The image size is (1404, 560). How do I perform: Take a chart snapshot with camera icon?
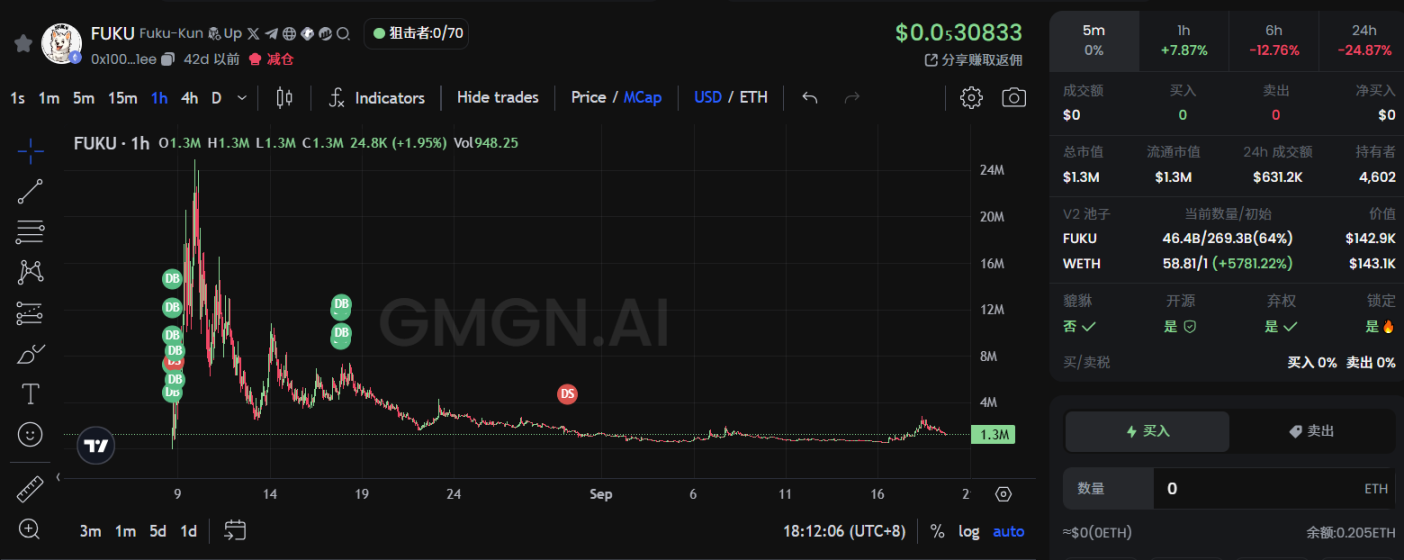tap(1014, 97)
